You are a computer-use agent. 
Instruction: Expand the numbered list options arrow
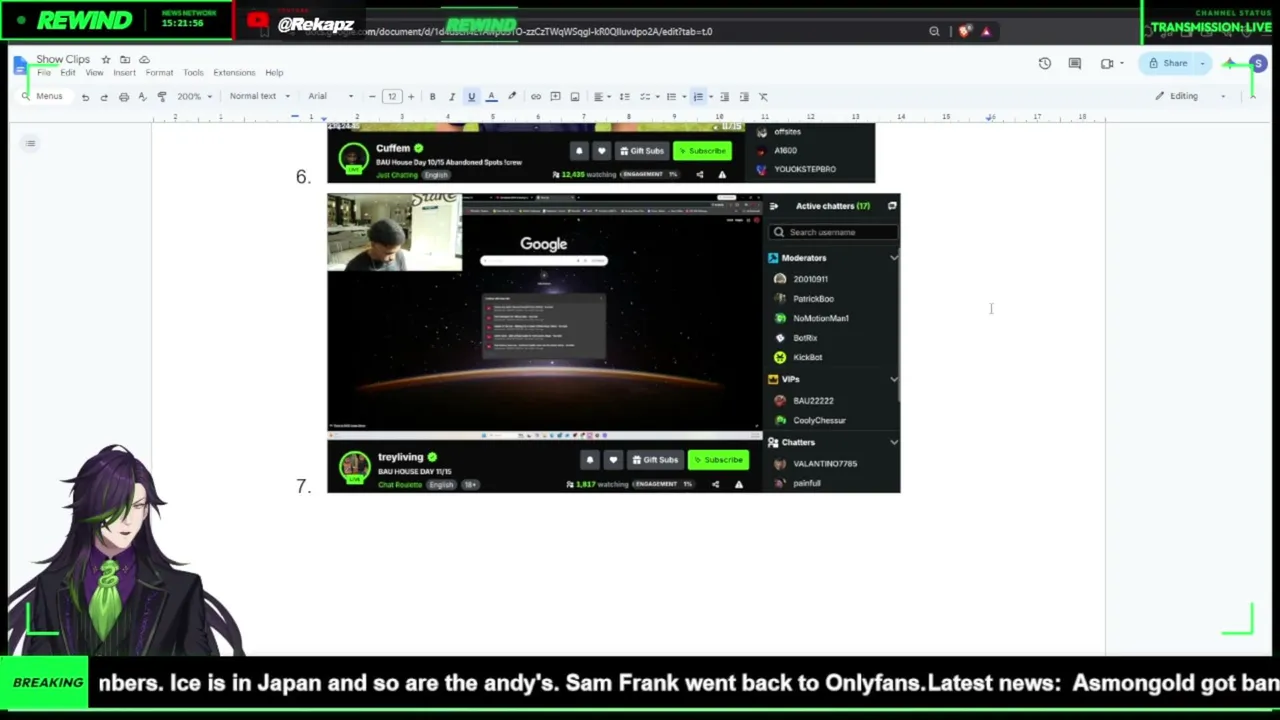pos(710,97)
